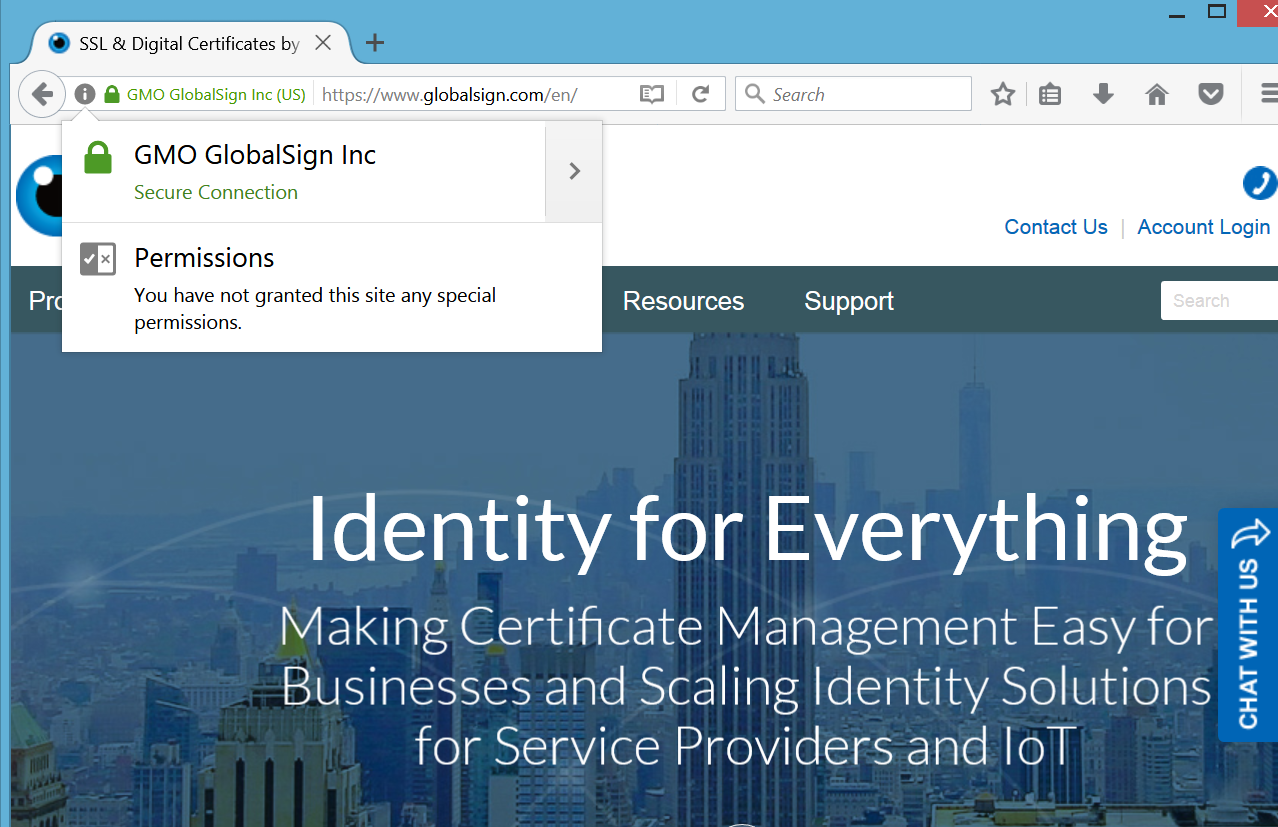Click the site information (i) icon

(85, 95)
